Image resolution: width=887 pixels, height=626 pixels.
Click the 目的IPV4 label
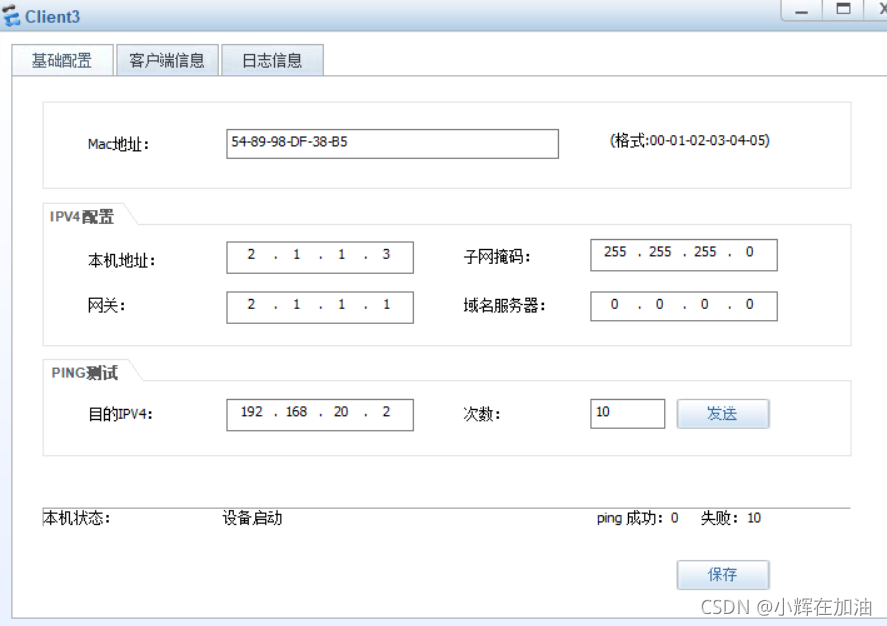click(x=120, y=414)
